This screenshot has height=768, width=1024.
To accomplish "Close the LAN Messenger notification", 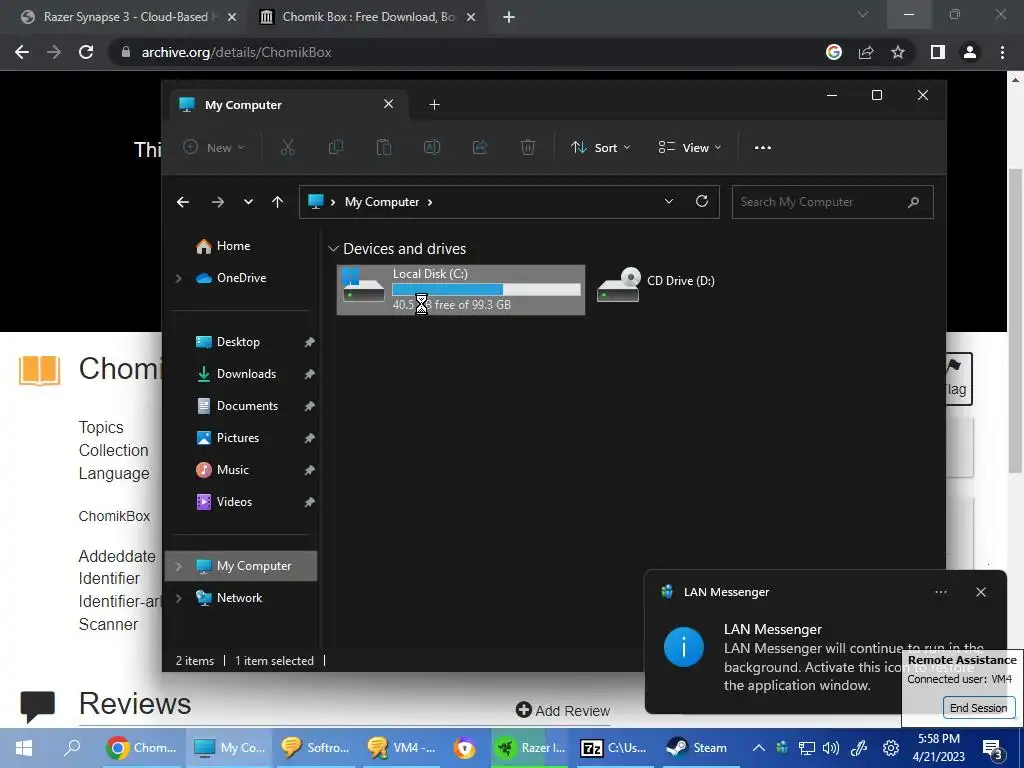I will 981,592.
